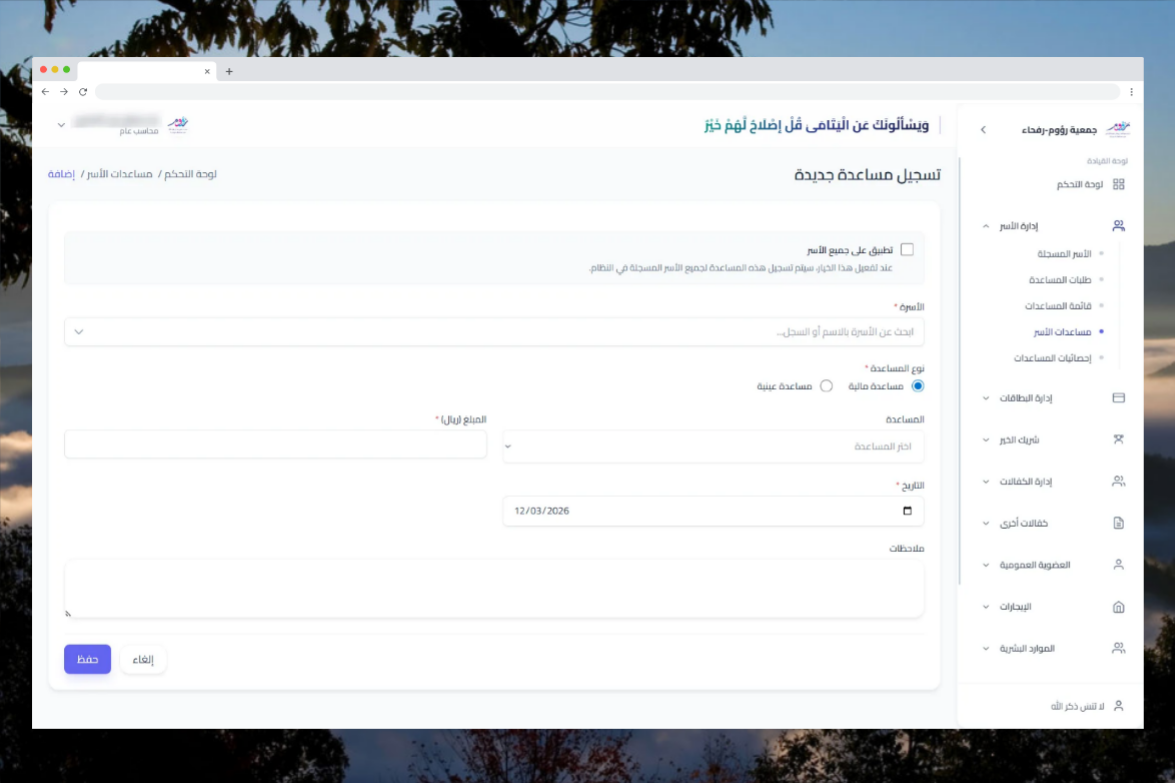Click the association logo in the sidebar header
Screen dimensions: 1175x783
pyautogui.click(x=1117, y=129)
